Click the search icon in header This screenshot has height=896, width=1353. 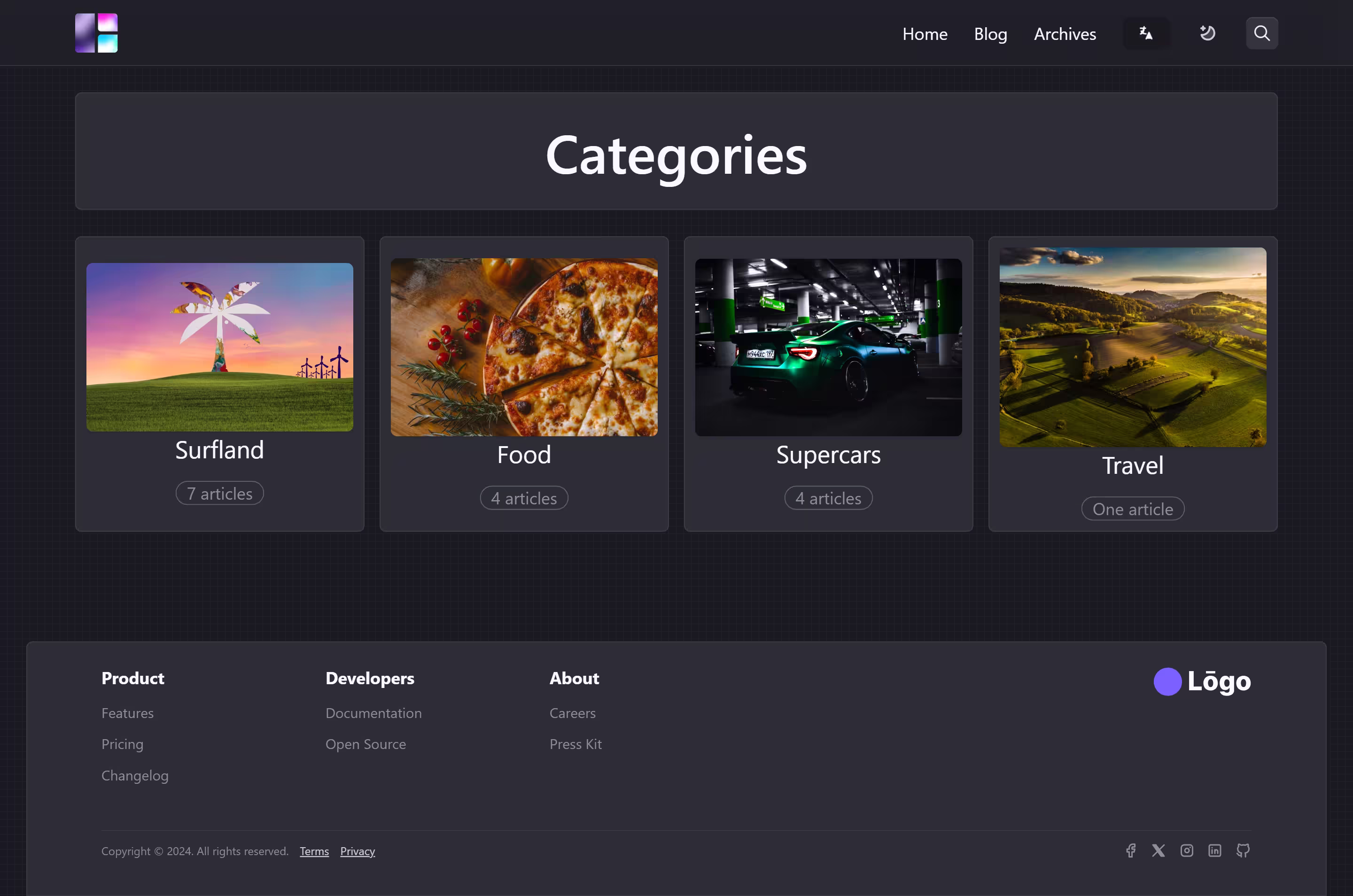pos(1261,32)
